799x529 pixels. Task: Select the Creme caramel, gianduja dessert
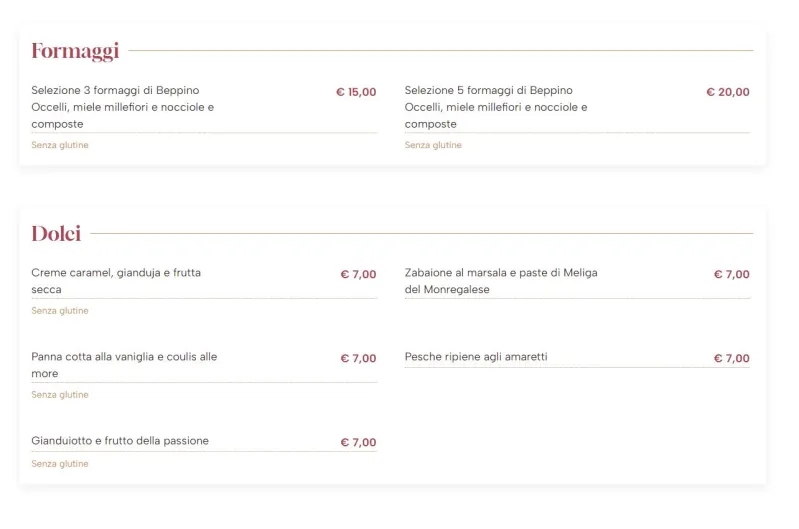(116, 281)
